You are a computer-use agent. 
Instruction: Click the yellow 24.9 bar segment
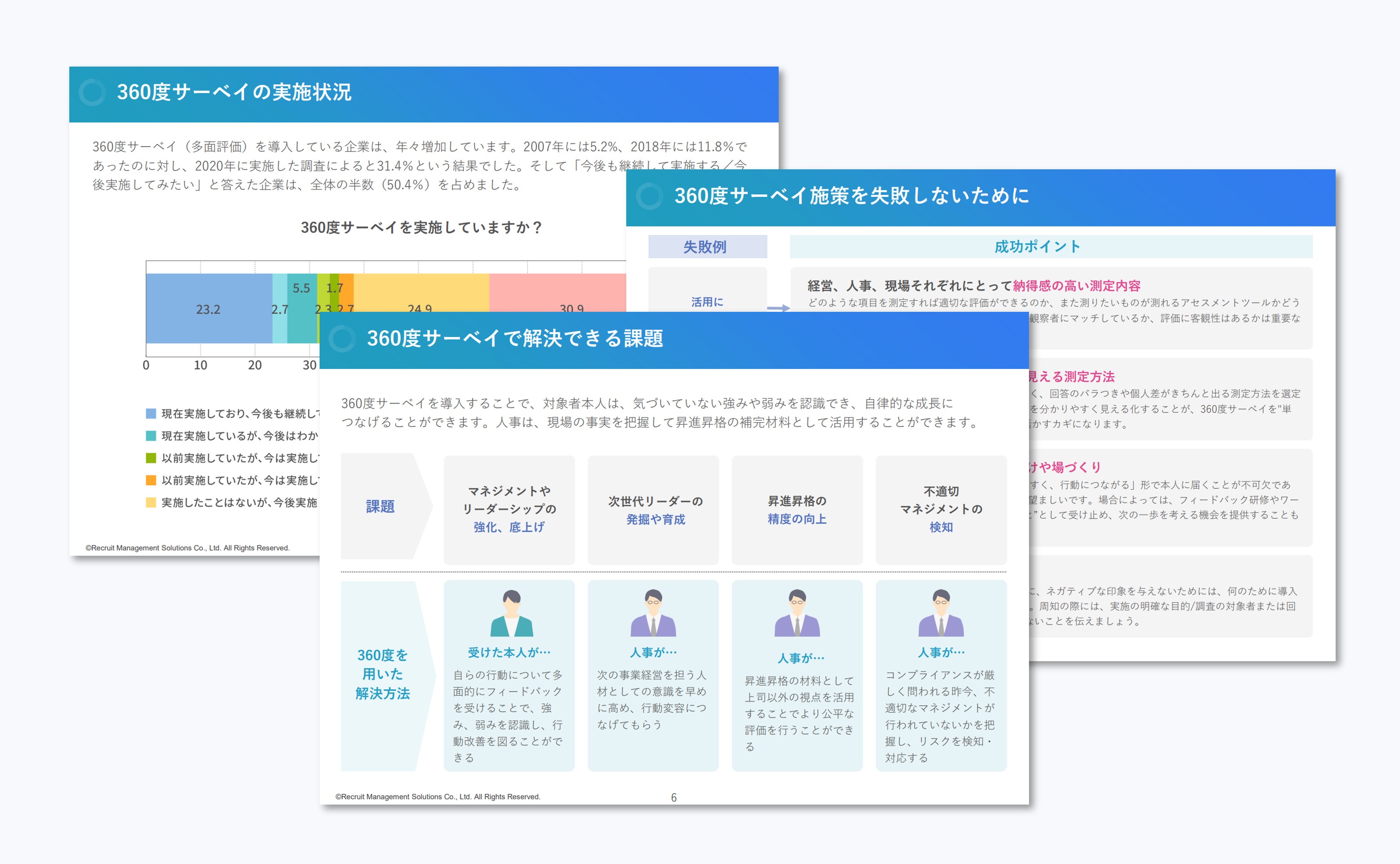422,292
